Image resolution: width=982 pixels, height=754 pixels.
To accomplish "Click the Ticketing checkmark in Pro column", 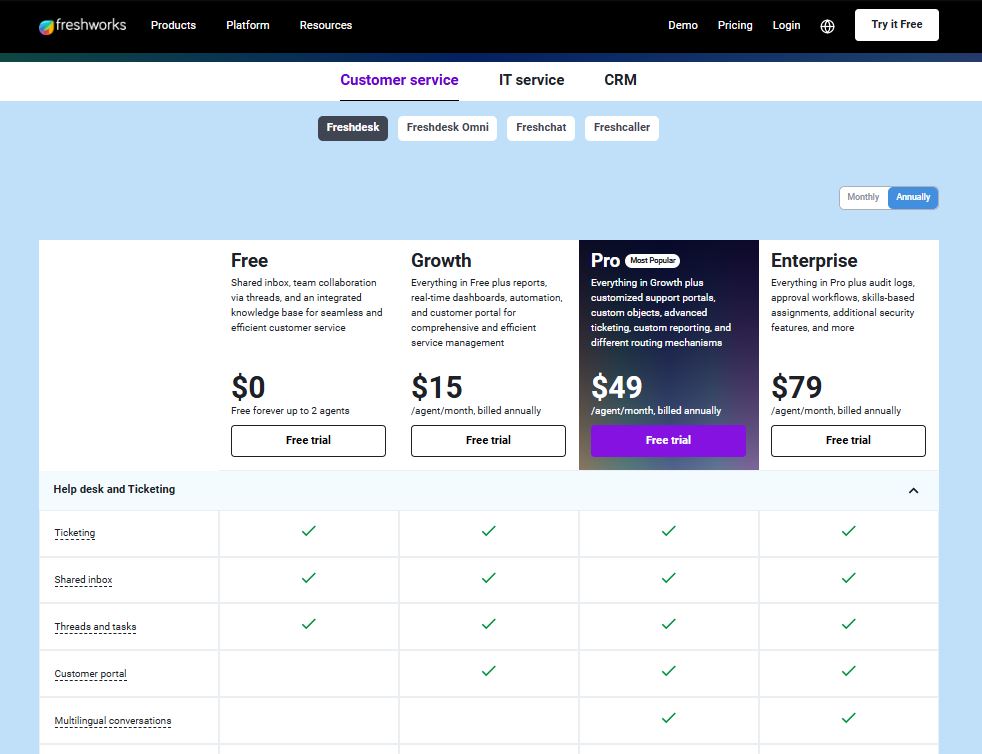I will click(669, 531).
